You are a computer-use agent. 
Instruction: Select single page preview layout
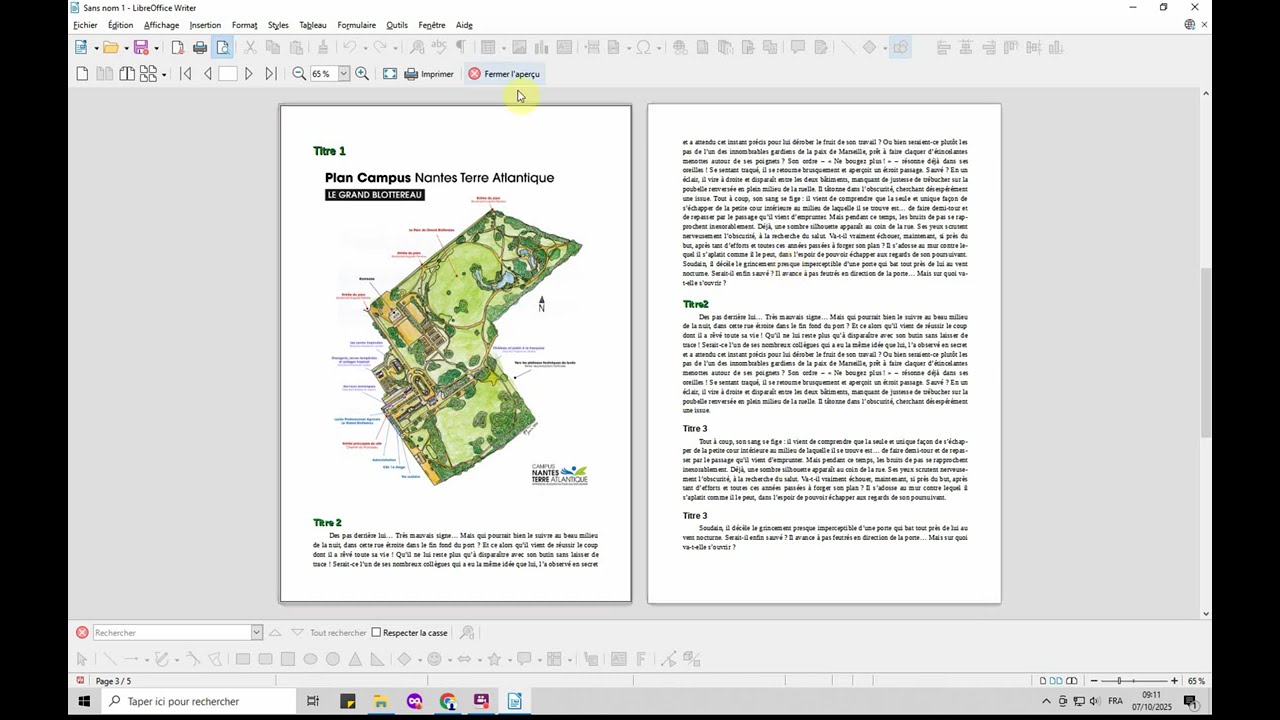(82, 74)
